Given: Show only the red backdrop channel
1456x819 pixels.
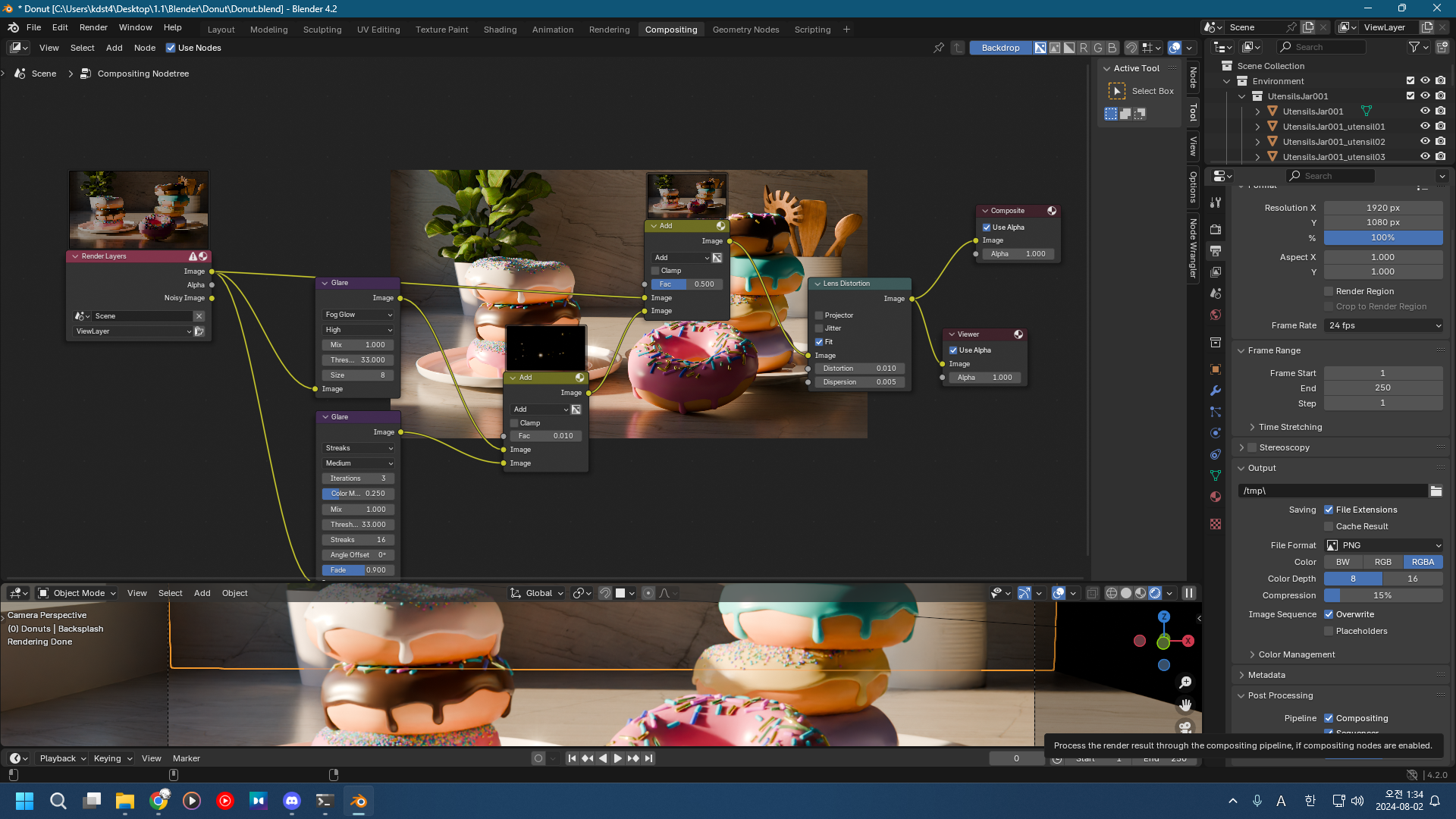Looking at the screenshot, I should (1084, 48).
